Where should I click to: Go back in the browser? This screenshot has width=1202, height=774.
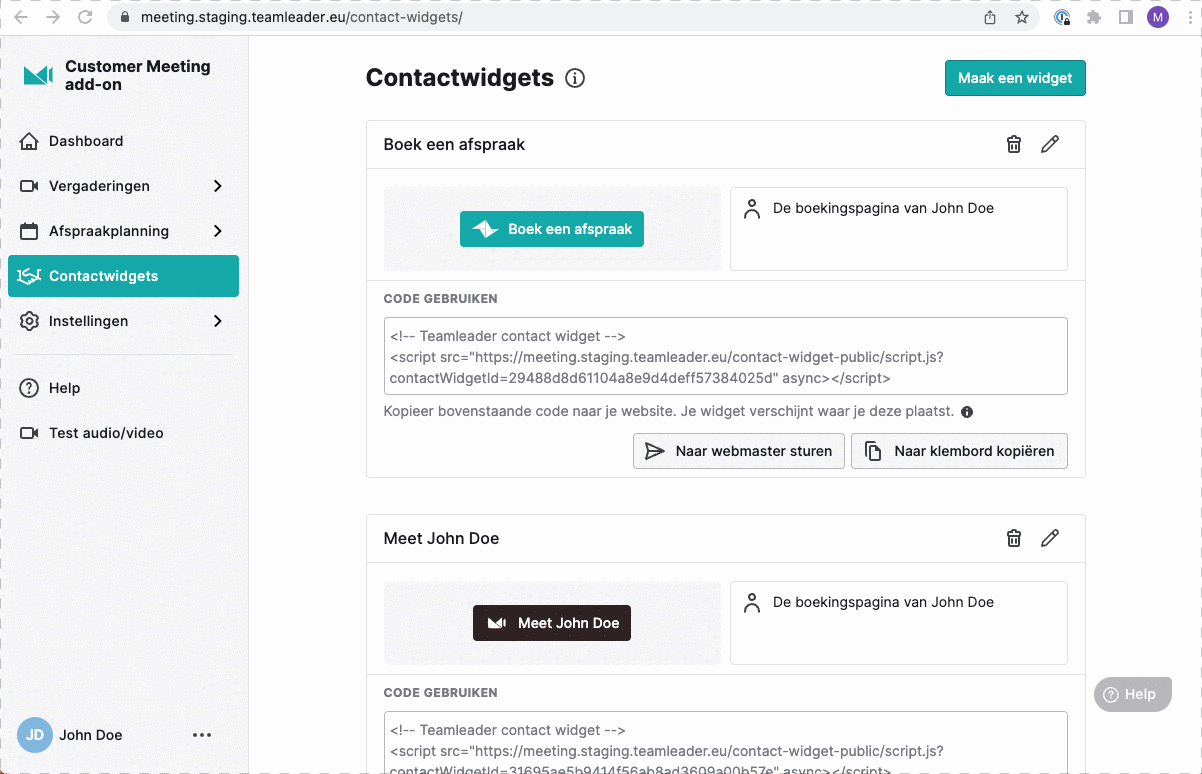[20, 17]
